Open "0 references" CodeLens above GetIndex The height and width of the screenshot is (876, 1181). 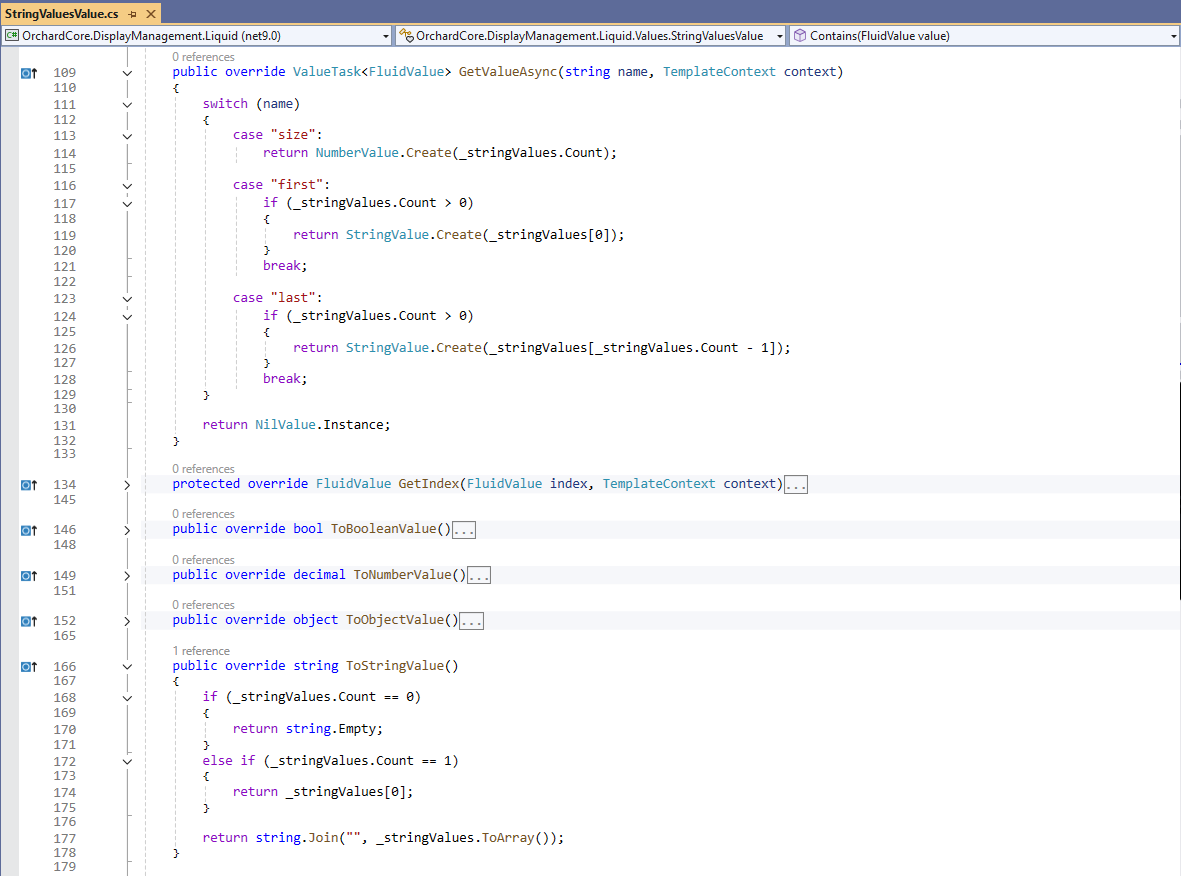coord(203,469)
